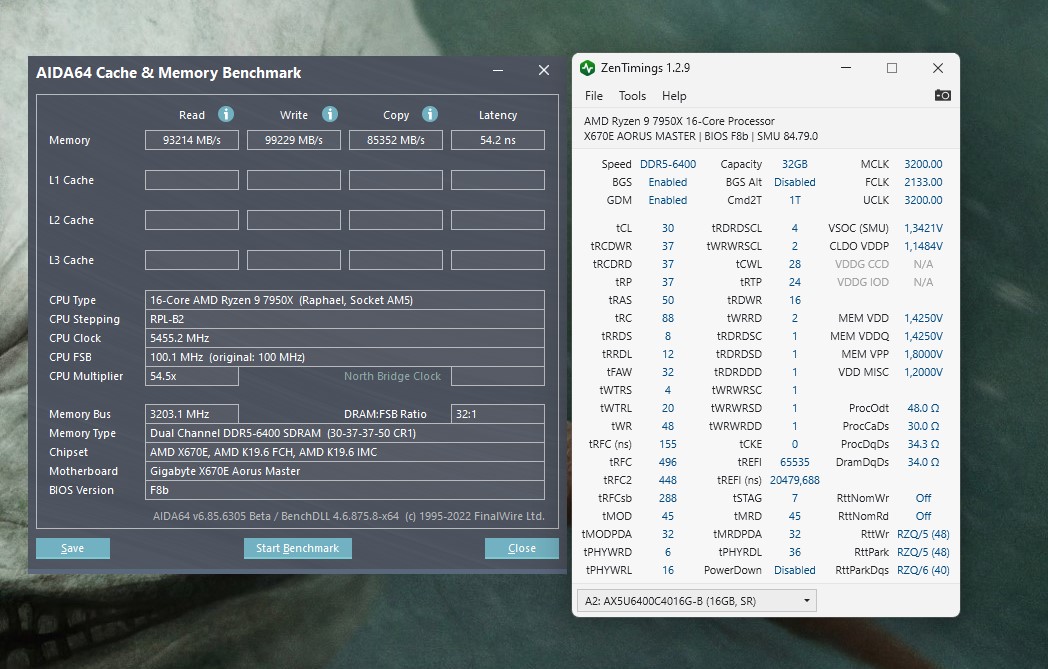Click the Save button in AIDA64
The width and height of the screenshot is (1048, 669).
73,548
